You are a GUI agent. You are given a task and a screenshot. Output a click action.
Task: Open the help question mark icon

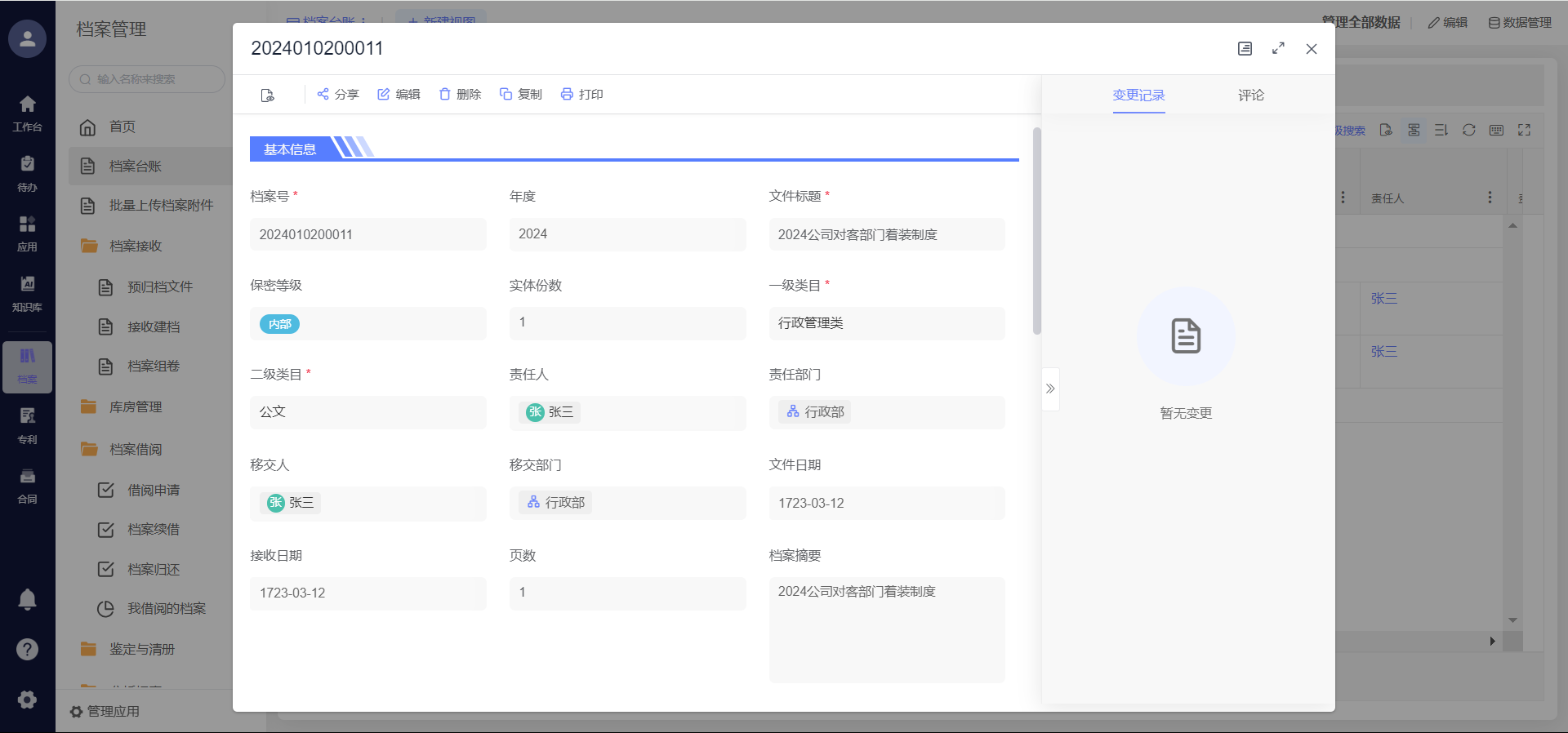click(x=27, y=649)
